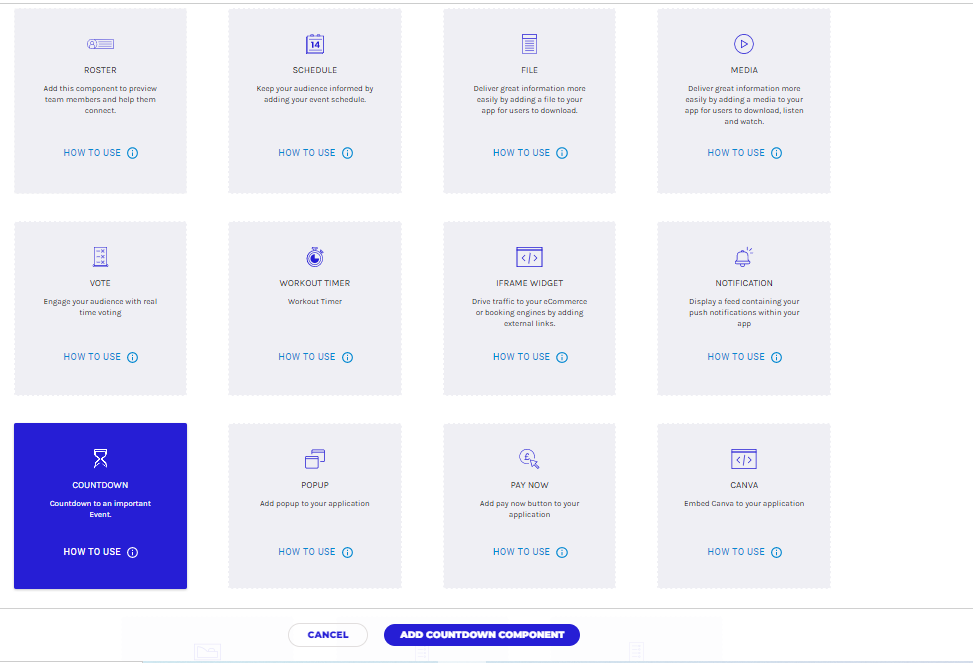Click the Countdown hourglass icon
Viewport: 973px width, 663px height.
(100, 459)
